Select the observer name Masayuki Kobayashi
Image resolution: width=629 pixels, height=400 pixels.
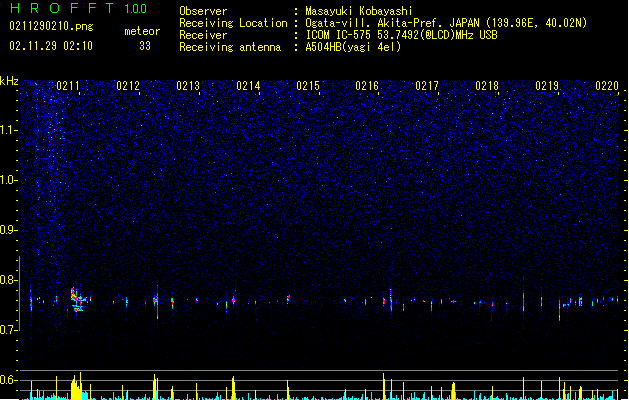[x=359, y=11]
